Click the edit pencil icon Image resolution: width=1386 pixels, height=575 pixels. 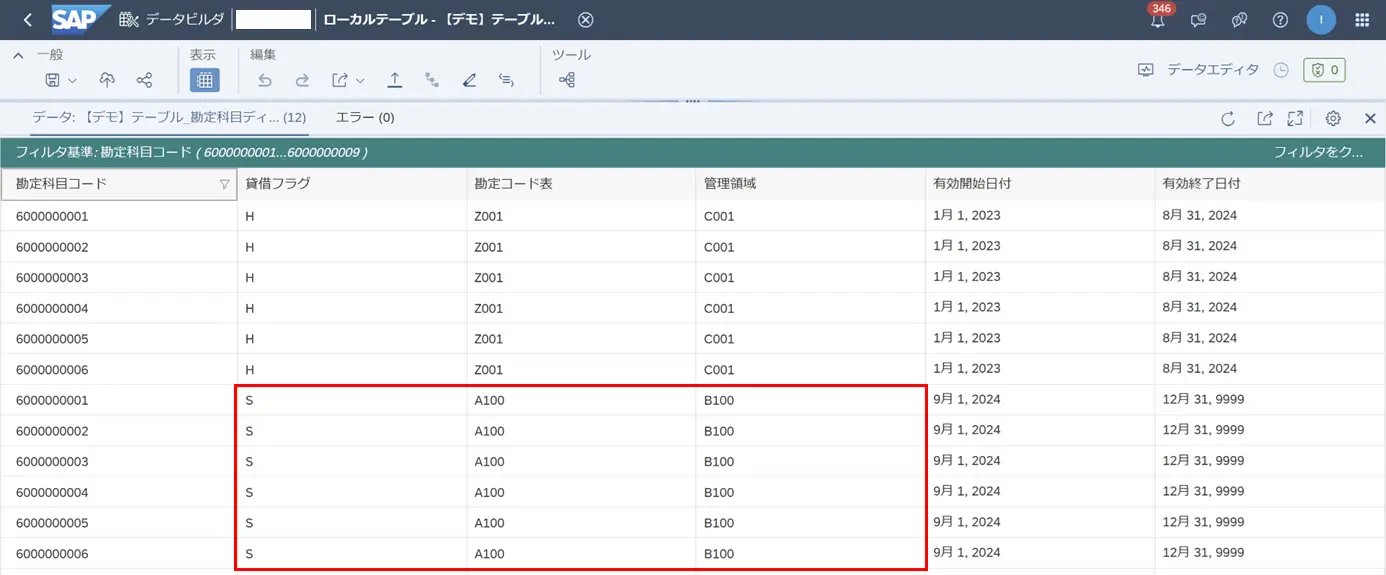point(469,80)
